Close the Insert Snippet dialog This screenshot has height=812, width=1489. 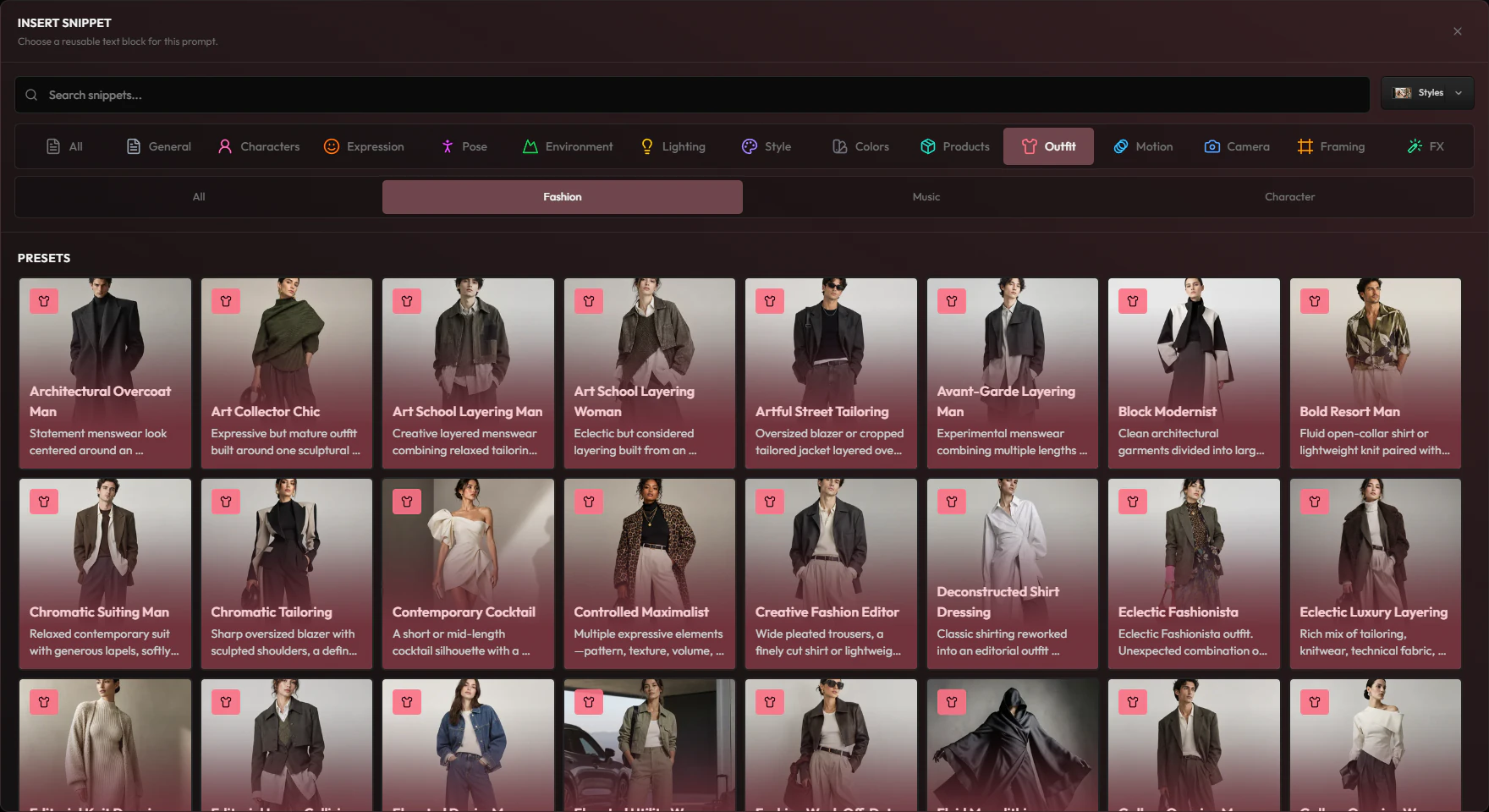point(1457,31)
